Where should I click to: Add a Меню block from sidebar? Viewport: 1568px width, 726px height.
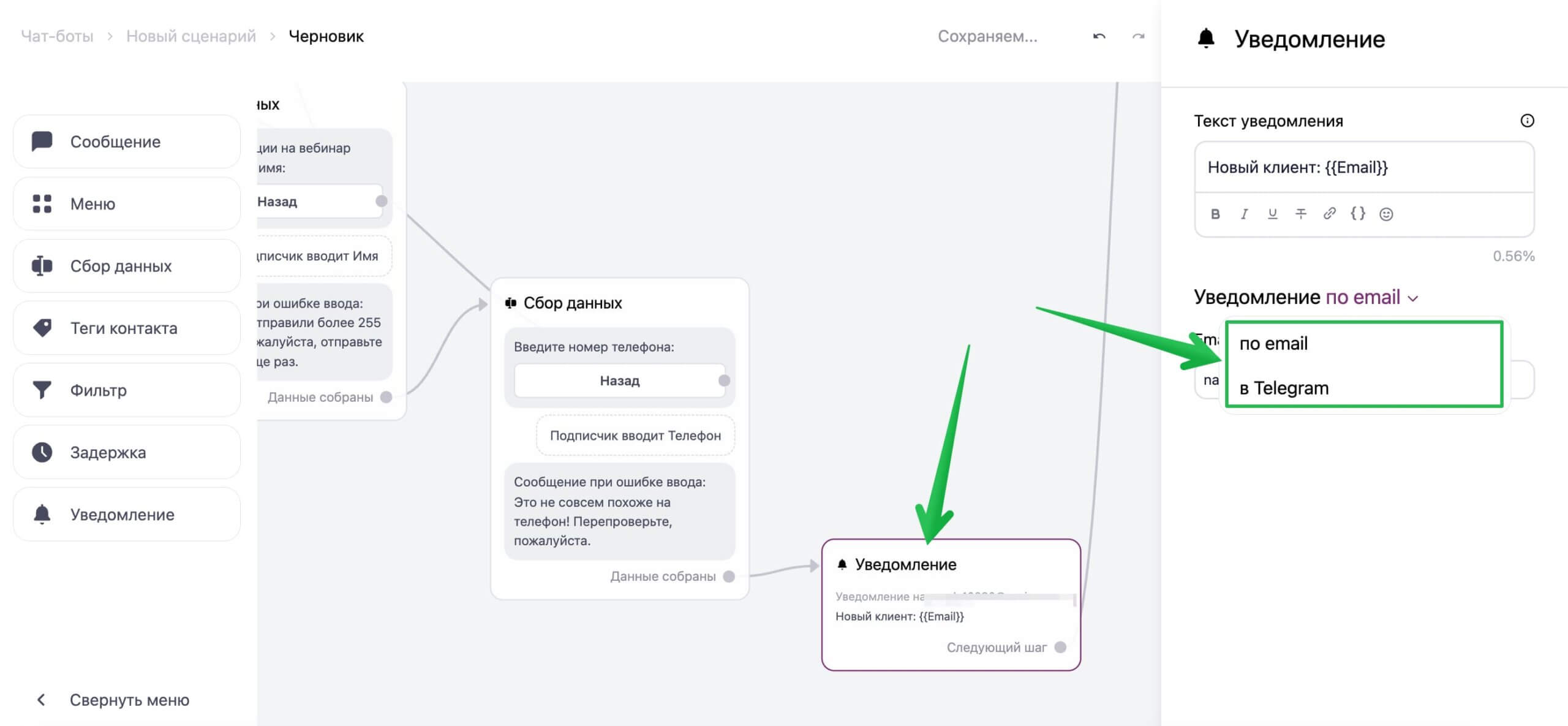coord(127,203)
